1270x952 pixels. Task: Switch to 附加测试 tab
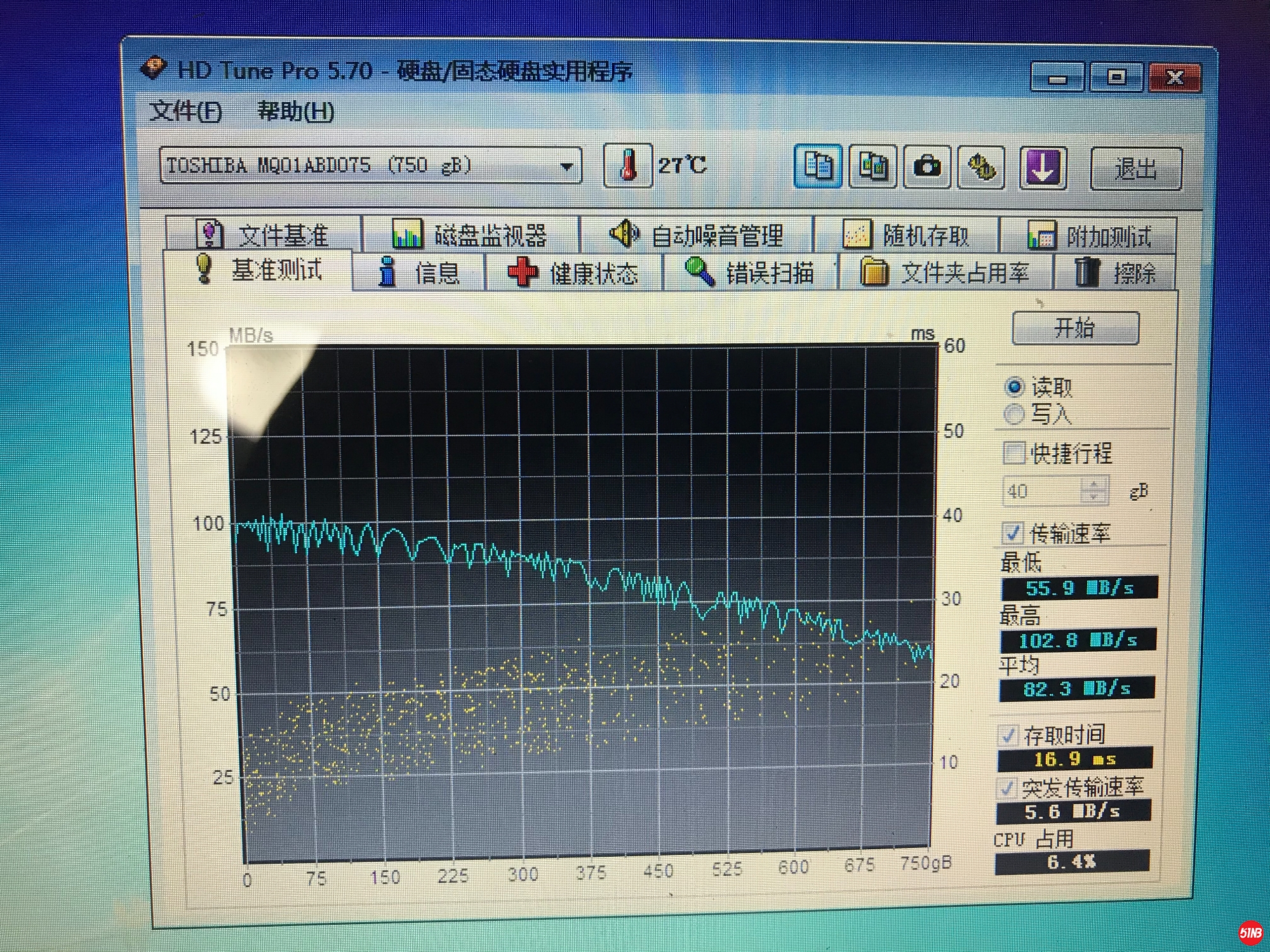(1088, 237)
